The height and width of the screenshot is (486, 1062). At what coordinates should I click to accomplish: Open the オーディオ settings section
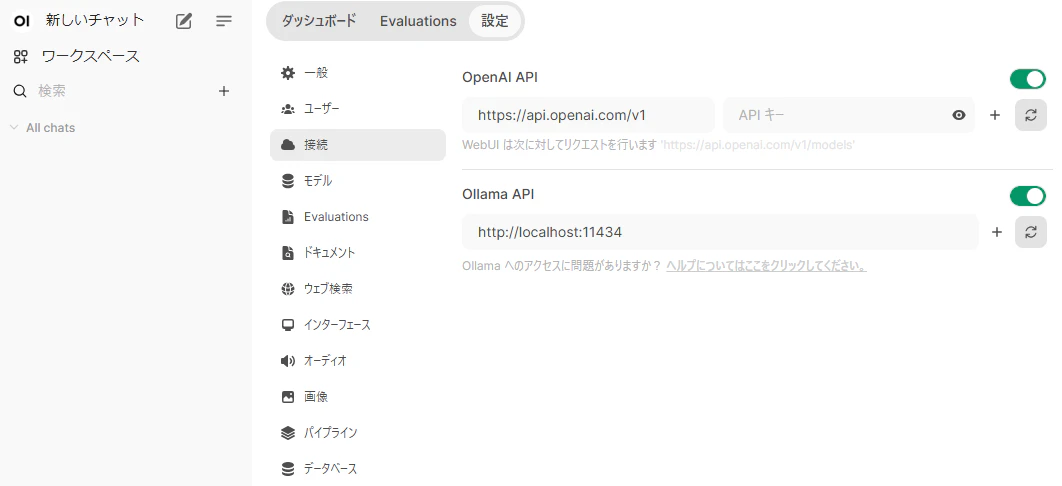coord(358,361)
